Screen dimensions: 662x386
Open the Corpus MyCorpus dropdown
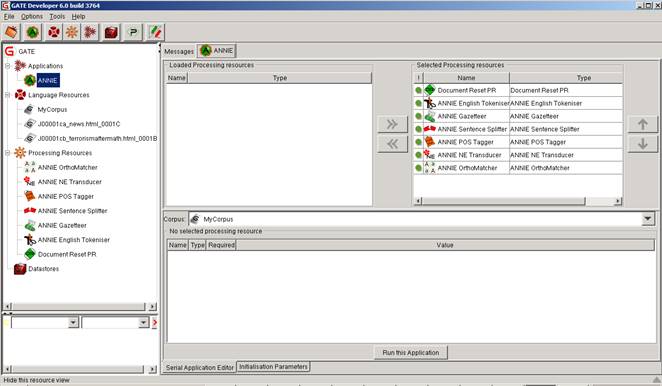pyautogui.click(x=648, y=219)
